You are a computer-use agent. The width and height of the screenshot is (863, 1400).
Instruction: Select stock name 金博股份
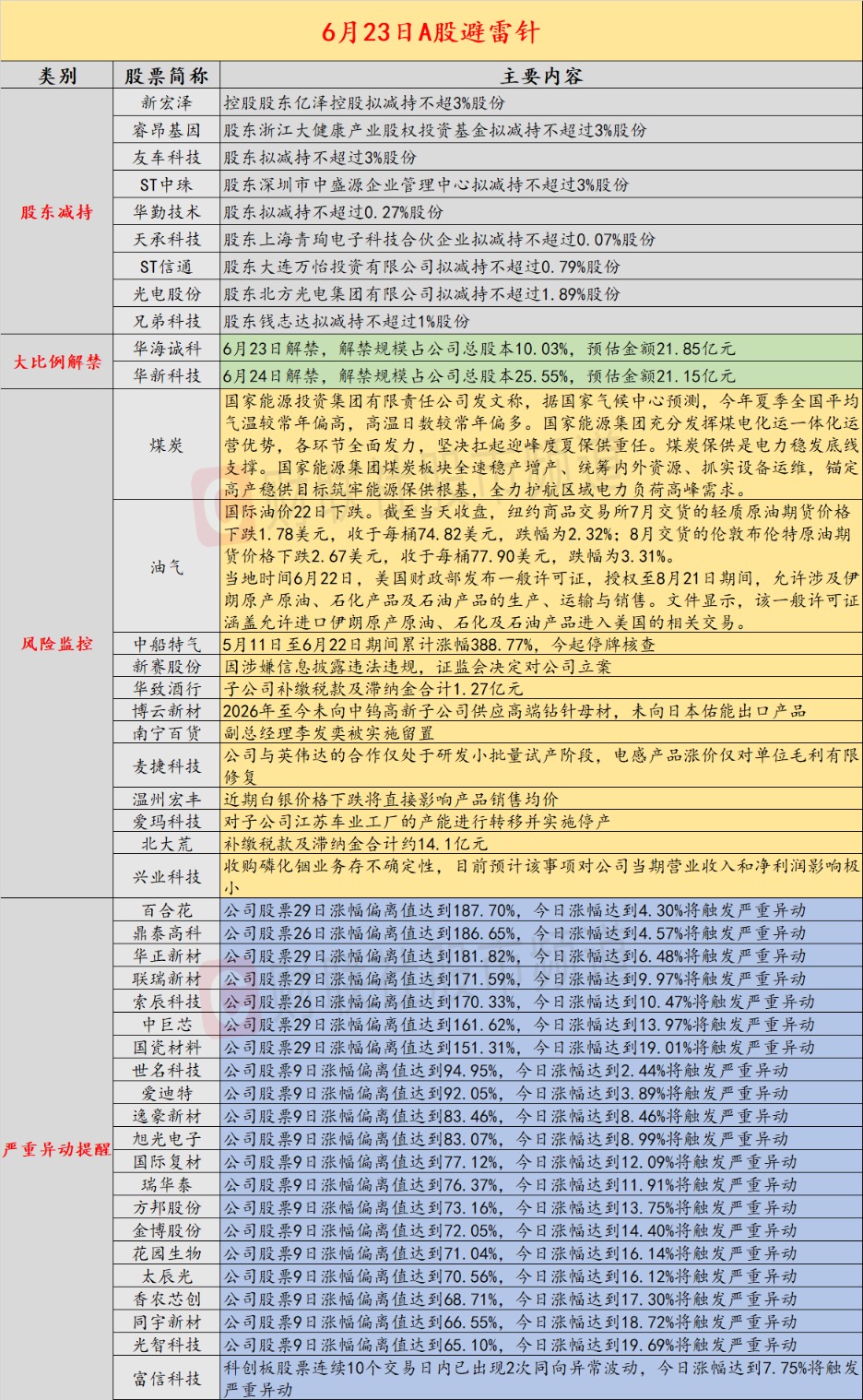coord(167,1230)
